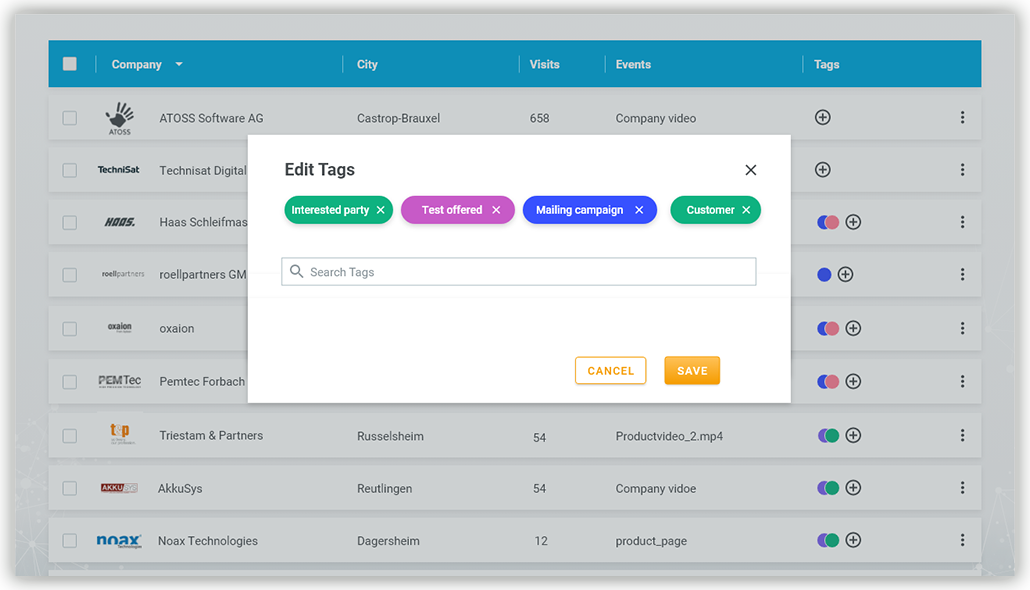
Task: Save the edited tags
Action: tap(692, 371)
